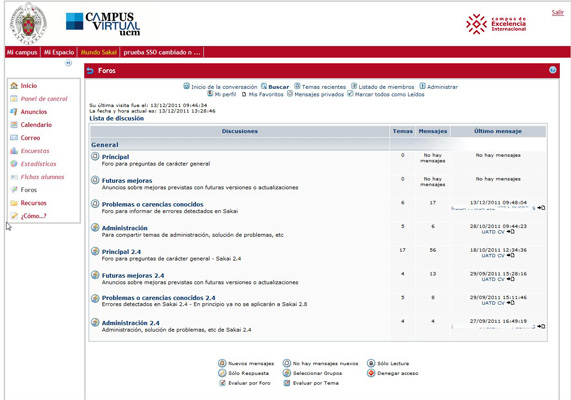571x400 pixels.
Task: Click the last-message arrow icon for Principal 2.4
Action: [x=511, y=255]
